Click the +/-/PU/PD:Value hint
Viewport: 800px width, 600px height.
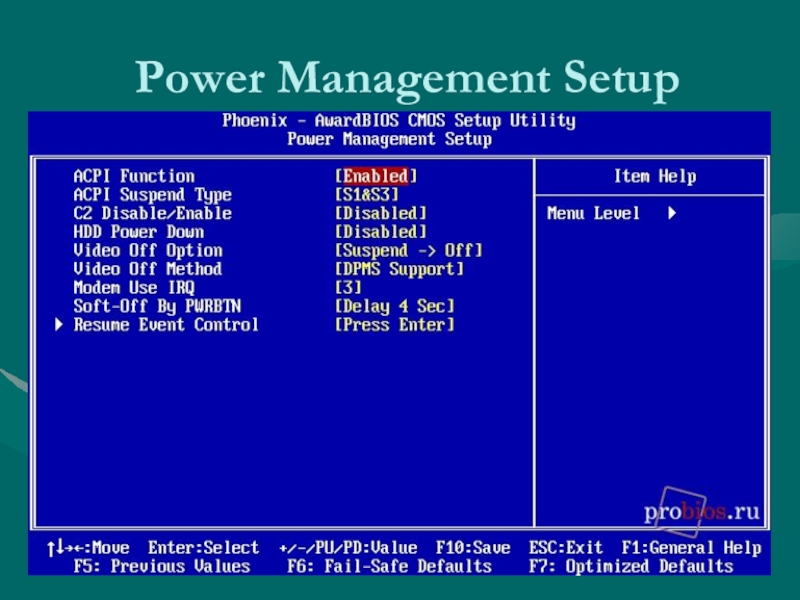(x=348, y=548)
